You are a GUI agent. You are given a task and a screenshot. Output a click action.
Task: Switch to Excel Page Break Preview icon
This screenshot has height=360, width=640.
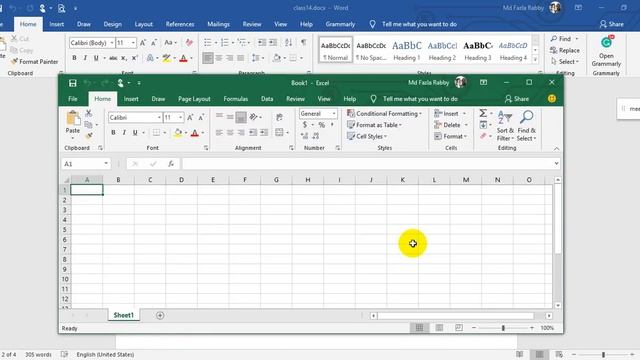[x=459, y=328]
